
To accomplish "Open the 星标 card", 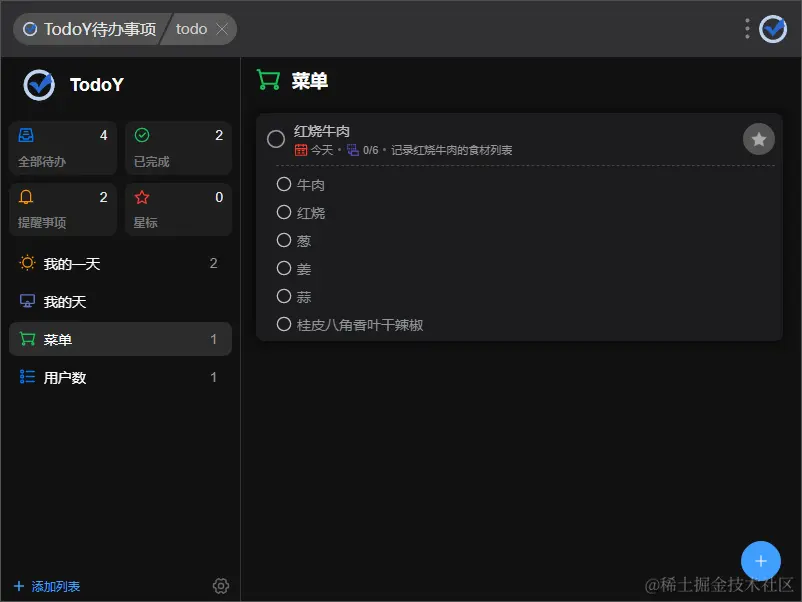I will click(x=179, y=210).
